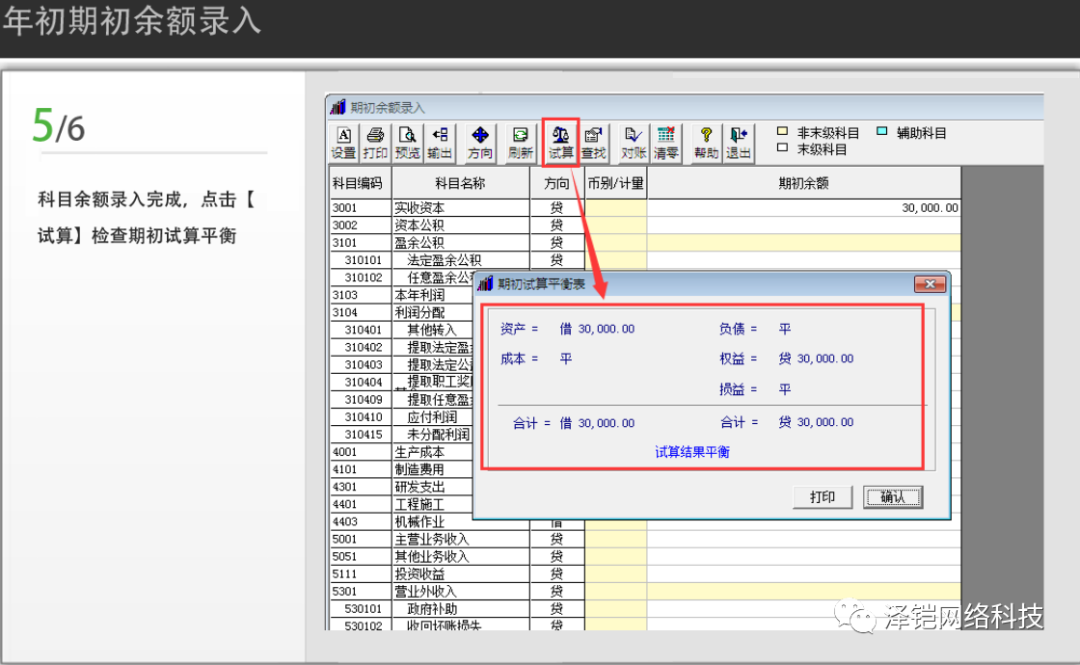This screenshot has height=665, width=1080.
Task: Click the yellow 非末级科目 legend swatch
Action: [783, 132]
